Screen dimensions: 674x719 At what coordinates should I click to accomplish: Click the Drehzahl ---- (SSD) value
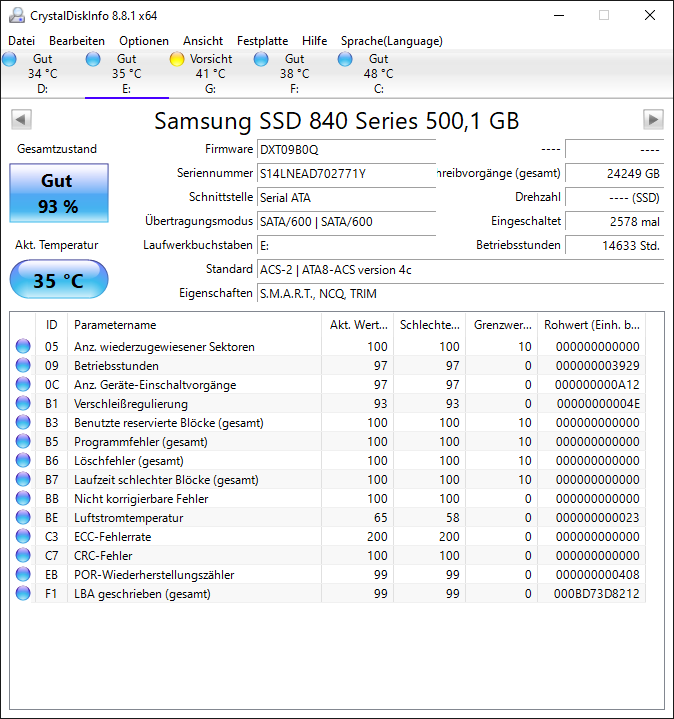click(614, 198)
